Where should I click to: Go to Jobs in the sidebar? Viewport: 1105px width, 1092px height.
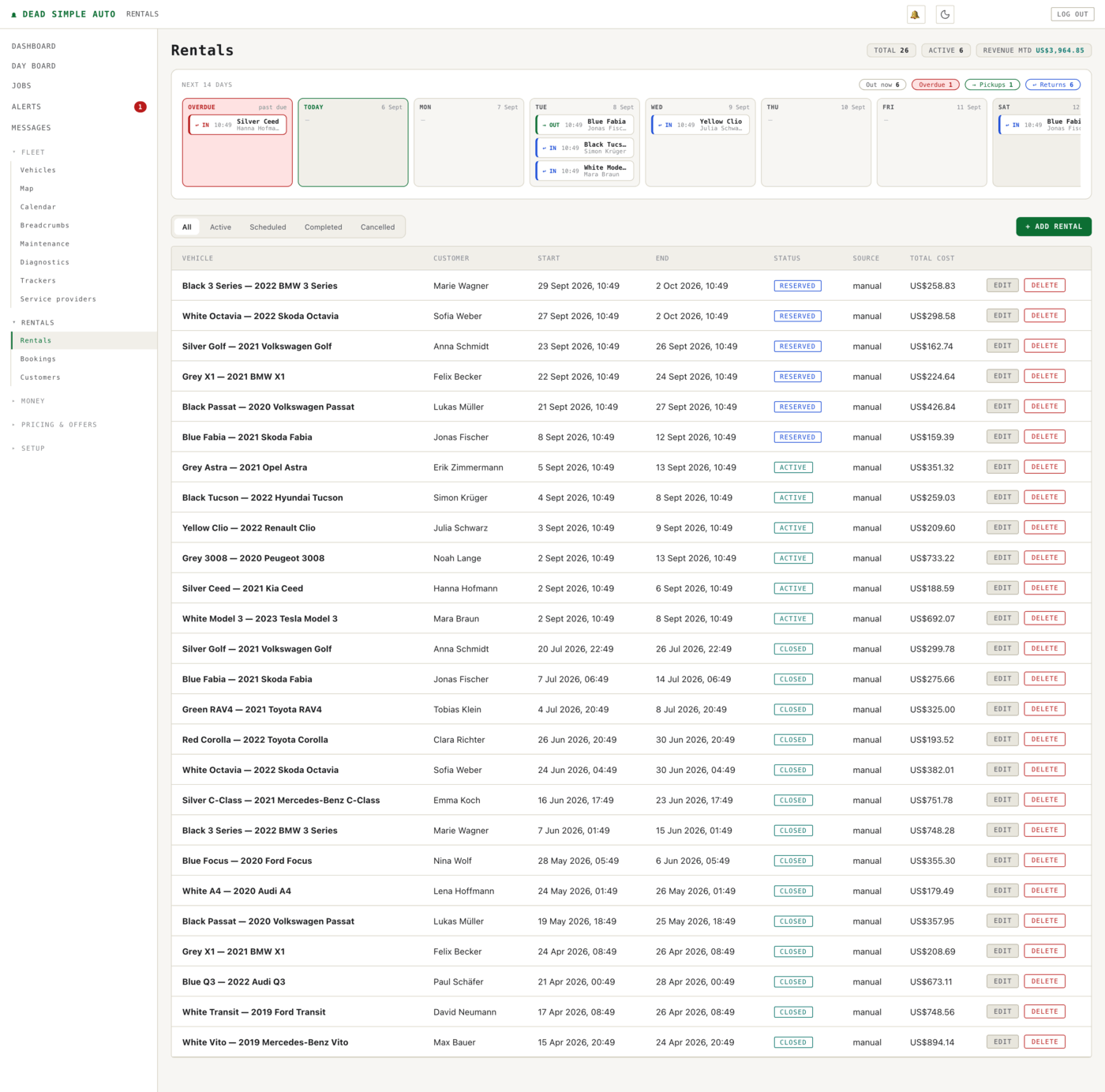pyautogui.click(x=21, y=86)
